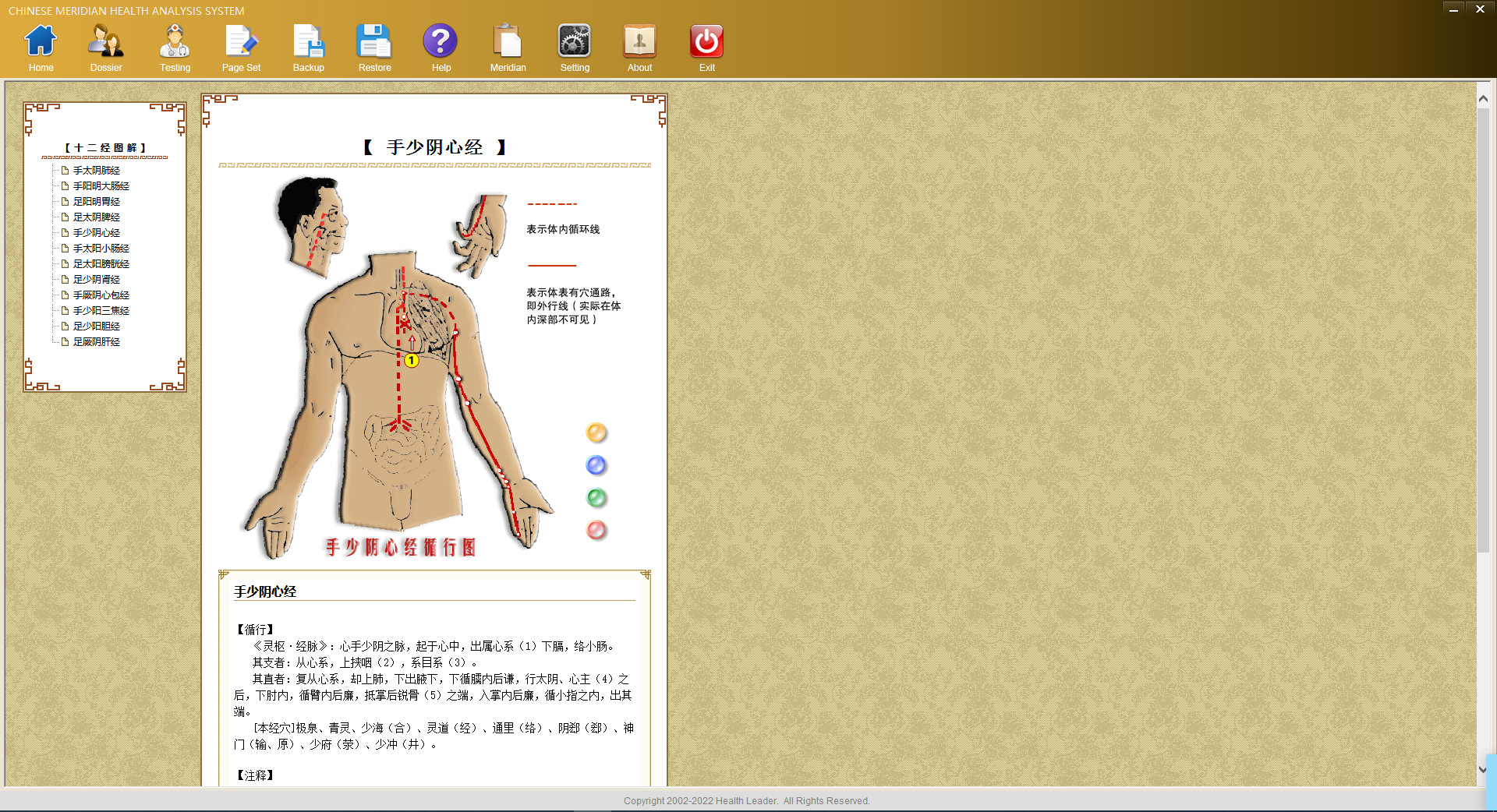Screen dimensions: 1497x812
Task: Click the green orb button
Action: [596, 498]
